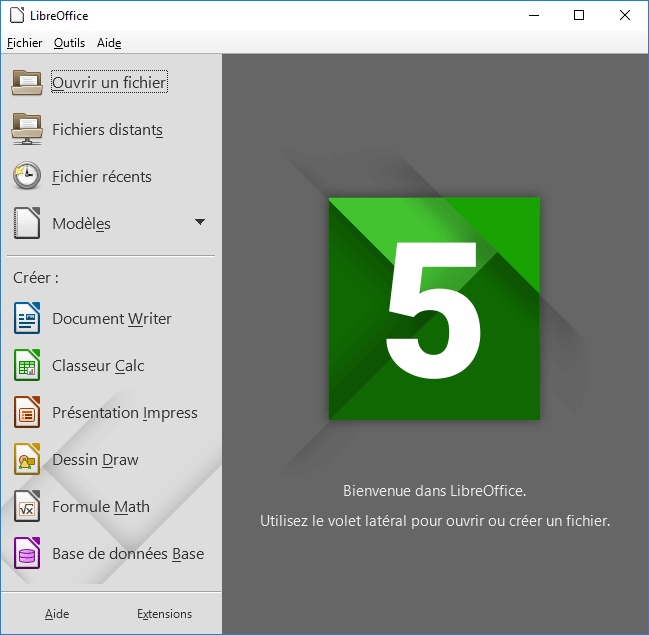Open the Outils menu
649x635 pixels.
coord(70,43)
